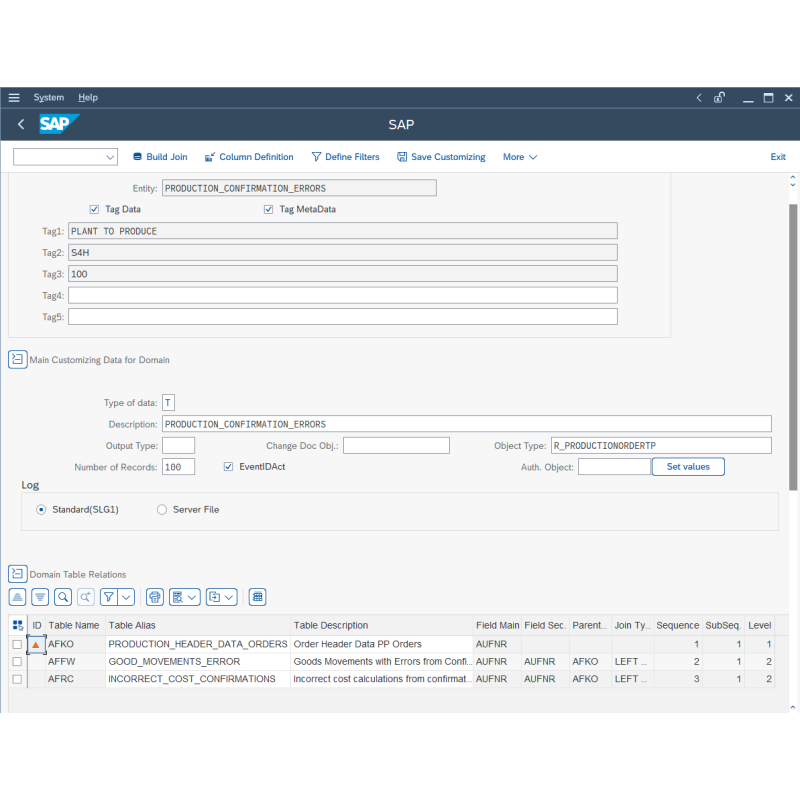Screen dimensions: 800x800
Task: Click the Set values button
Action: tap(688, 466)
